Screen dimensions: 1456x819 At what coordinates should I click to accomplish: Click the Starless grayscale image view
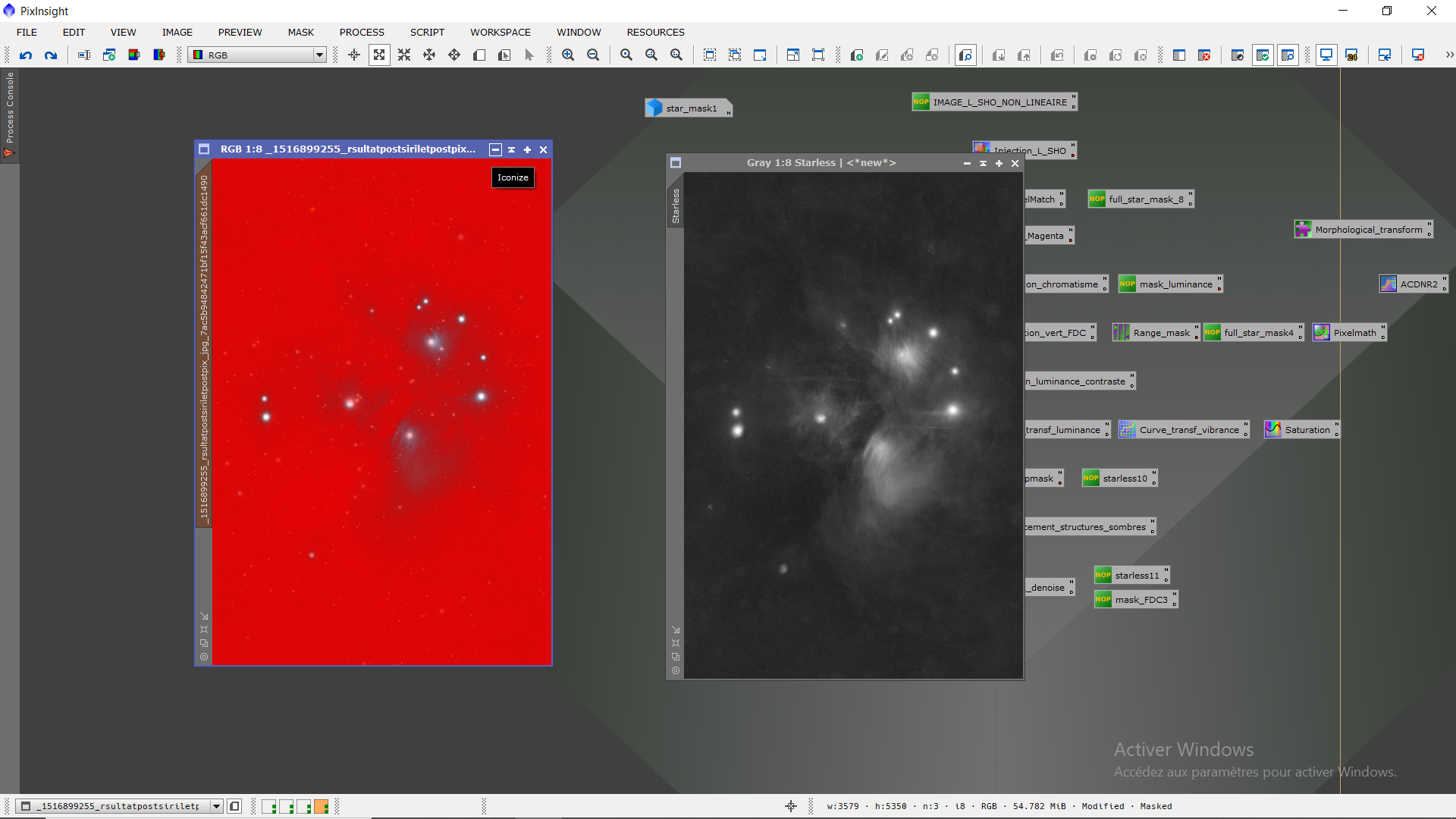(853, 425)
